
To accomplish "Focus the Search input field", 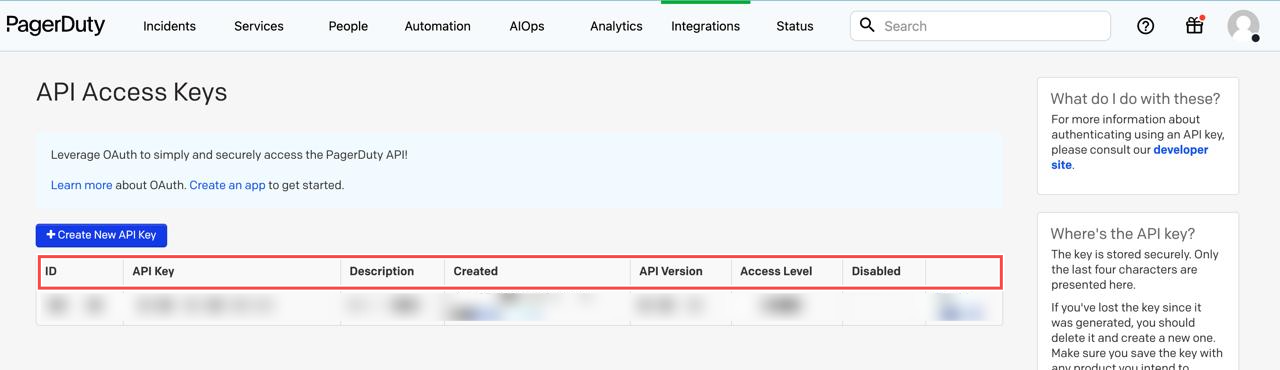I will click(980, 26).
